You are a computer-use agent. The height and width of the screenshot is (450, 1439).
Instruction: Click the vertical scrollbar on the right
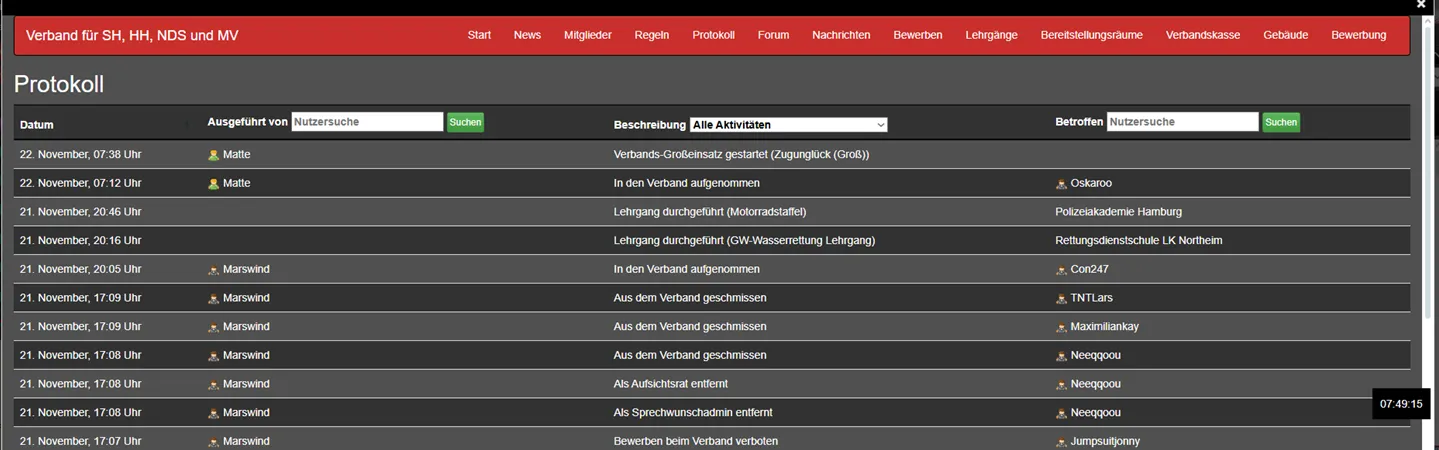(1432, 200)
